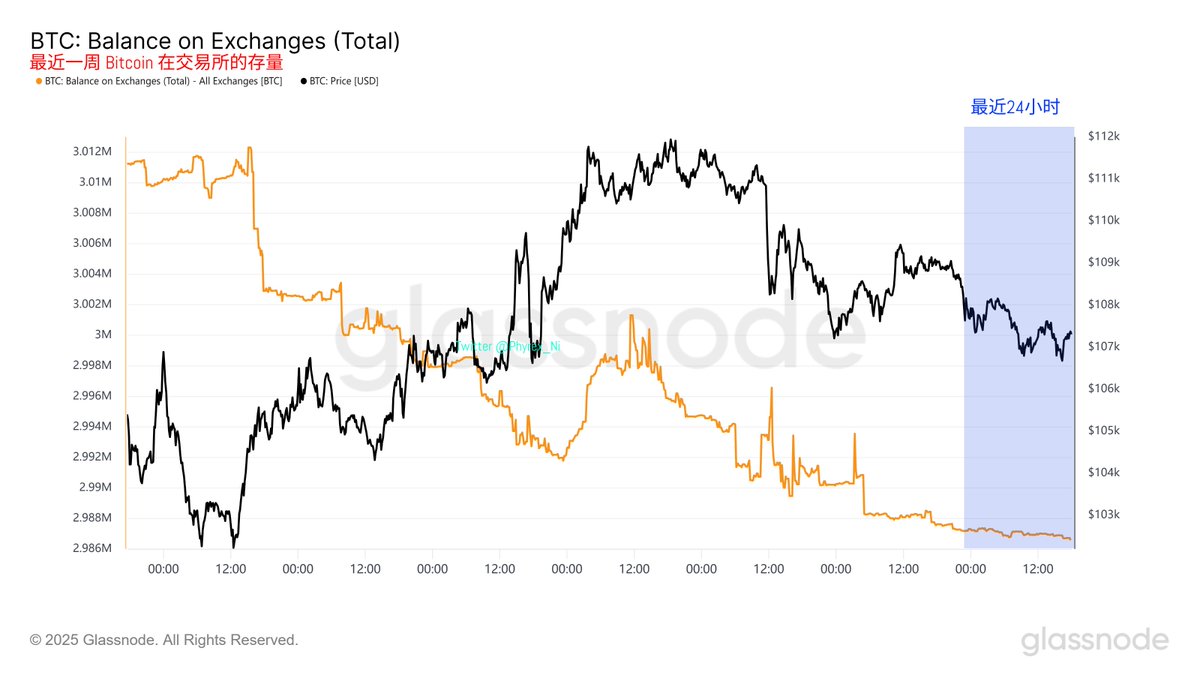Click the orange Balance on Exchanges legend dot
This screenshot has height=675, width=1200.
38,81
